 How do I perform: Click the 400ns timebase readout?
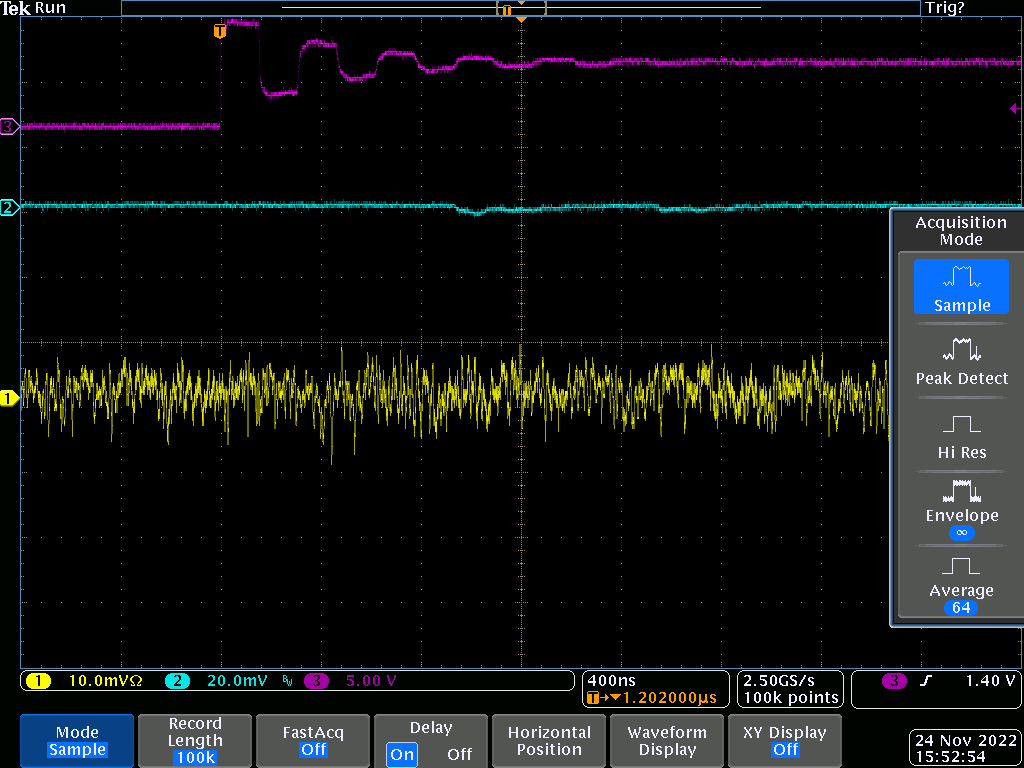pos(611,680)
